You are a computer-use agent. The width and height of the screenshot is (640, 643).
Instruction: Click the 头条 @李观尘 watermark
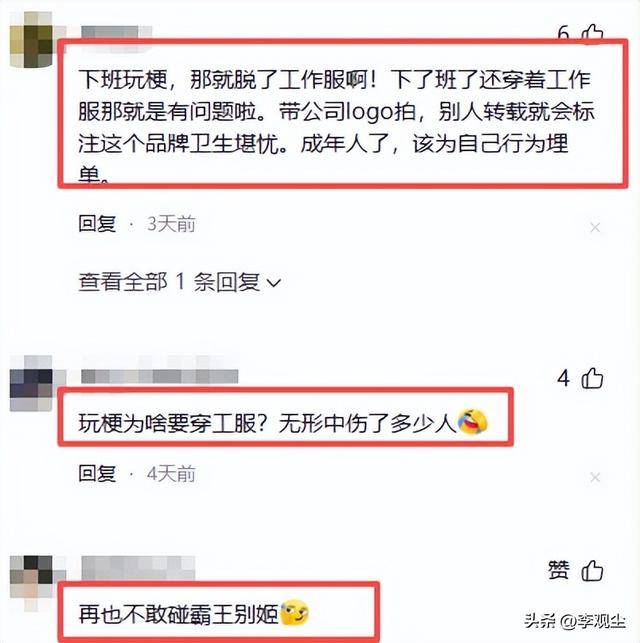pyautogui.click(x=575, y=621)
